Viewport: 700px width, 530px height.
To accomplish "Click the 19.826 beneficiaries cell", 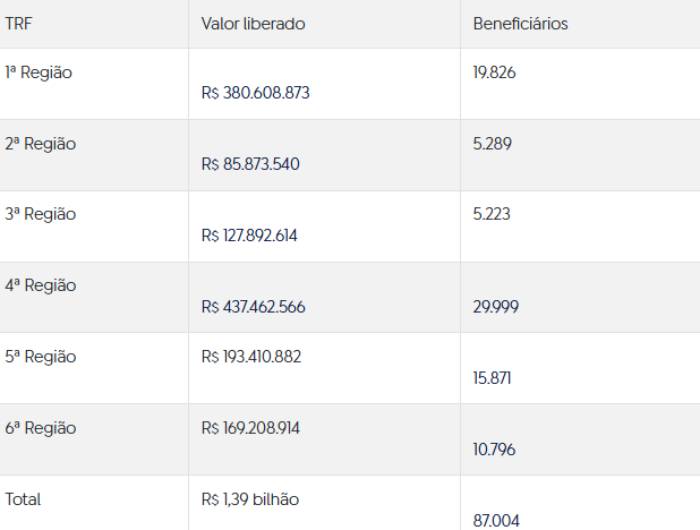I will click(494, 73).
